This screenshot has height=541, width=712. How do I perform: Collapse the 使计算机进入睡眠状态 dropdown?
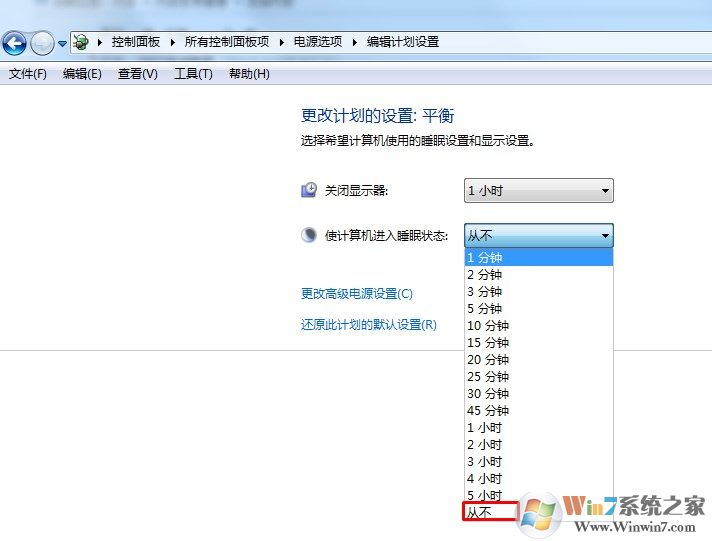[x=539, y=235]
